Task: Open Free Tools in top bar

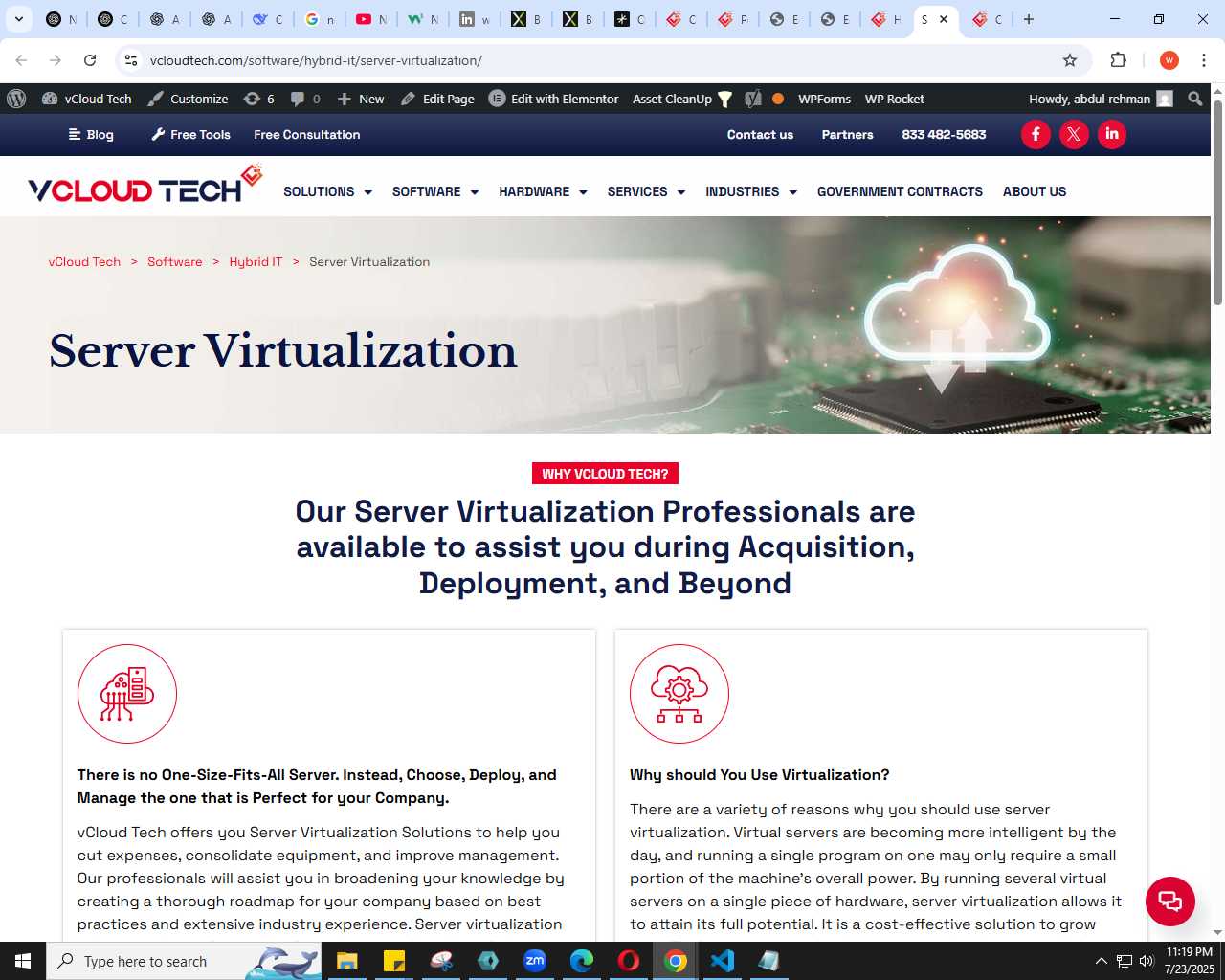Action: tap(191, 135)
